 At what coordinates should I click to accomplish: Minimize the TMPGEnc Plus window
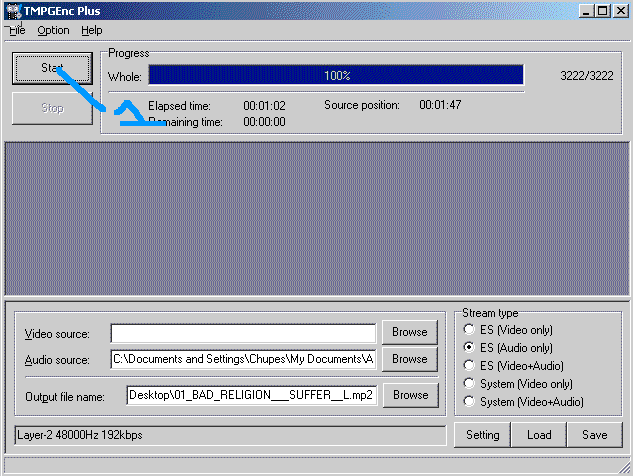tap(586, 11)
